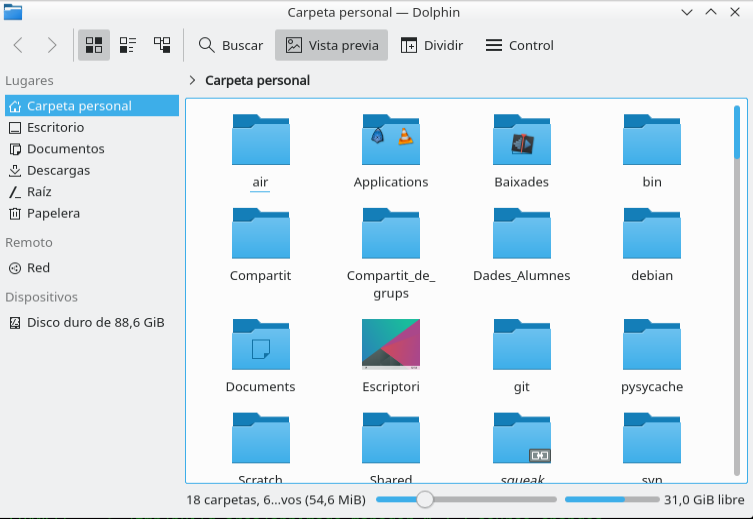Click the Applications folder name label
Image resolution: width=753 pixels, height=519 pixels.
click(391, 182)
